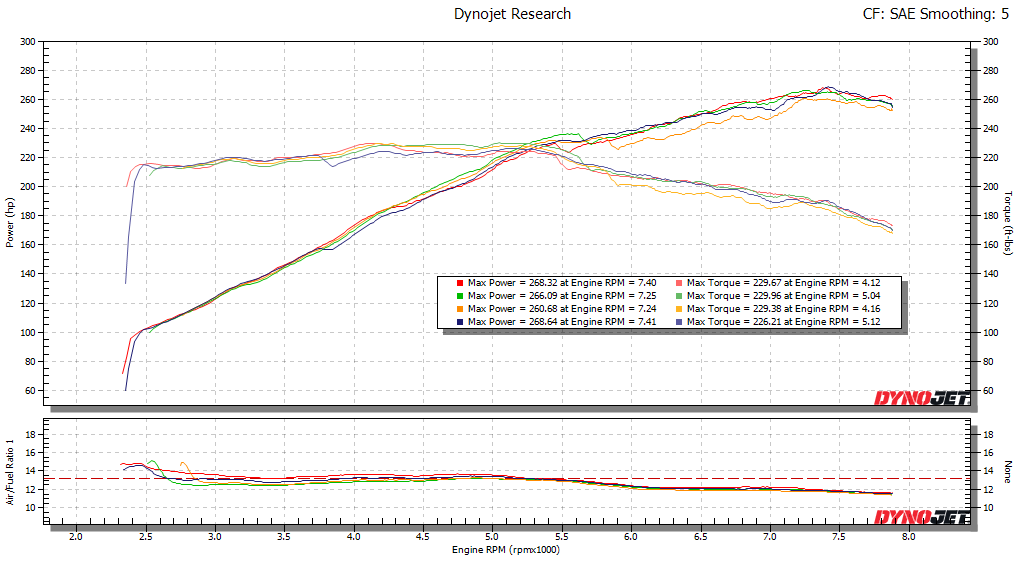Click the red Max Power 268.32 legend swatch
1024x576 pixels.
458,283
